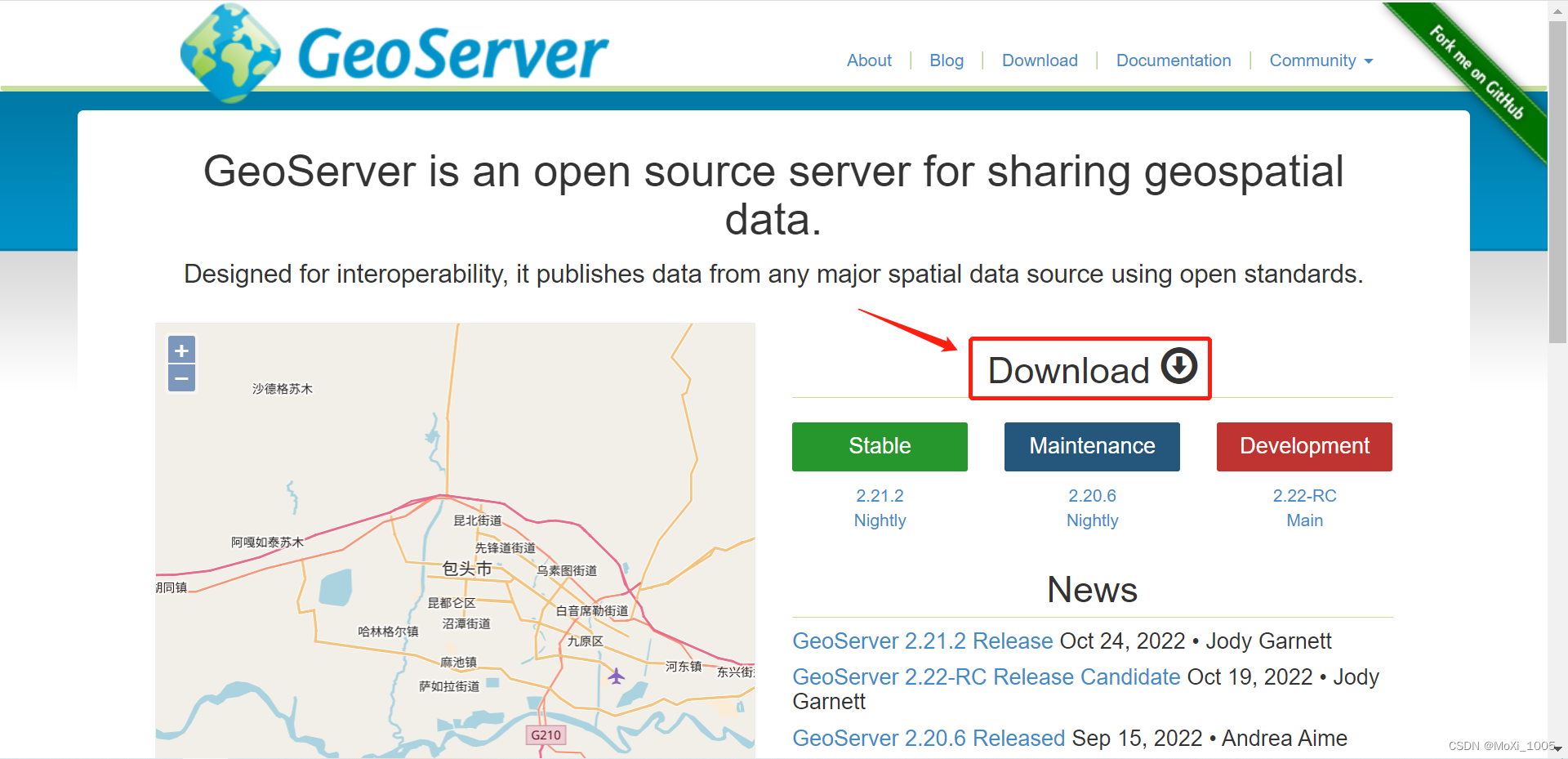Click the red Development button
Screen dimensions: 1568x759
(1304, 446)
